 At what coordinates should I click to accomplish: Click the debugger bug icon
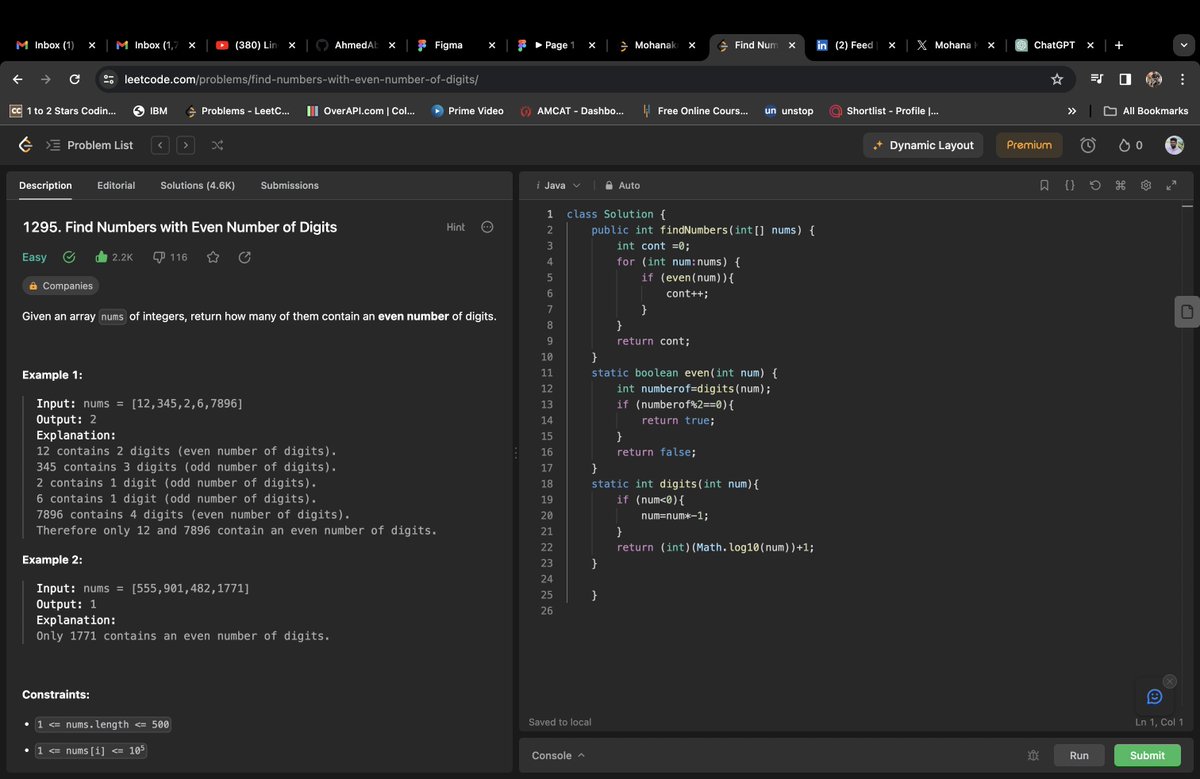pos(1033,755)
